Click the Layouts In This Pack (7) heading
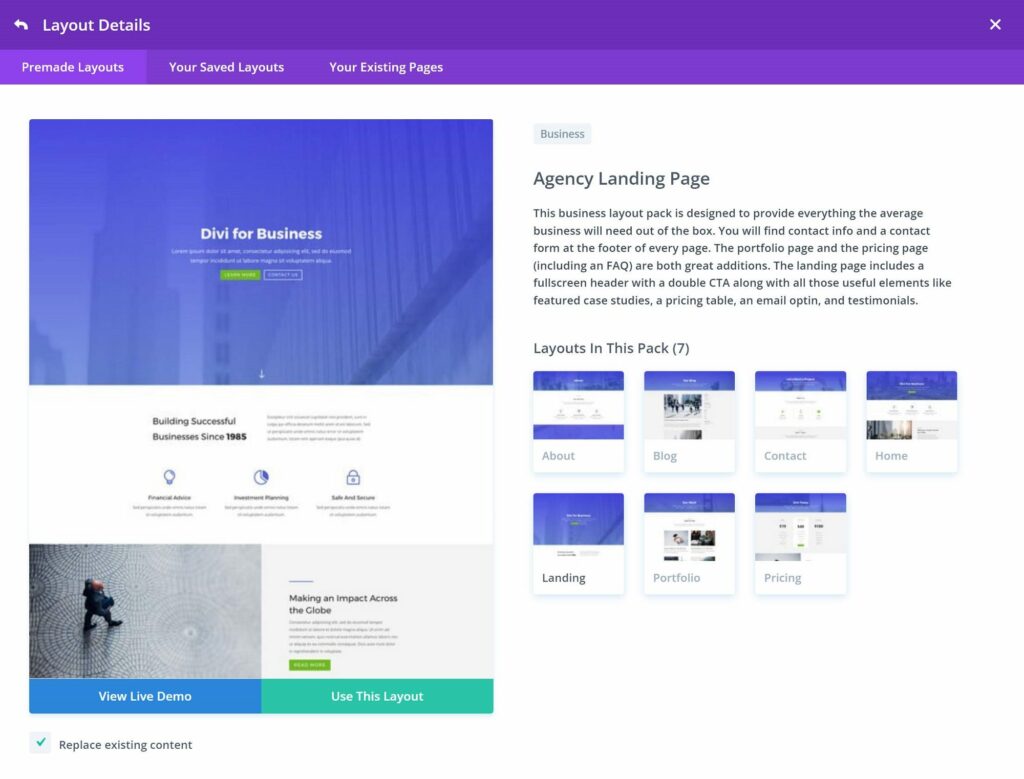This screenshot has width=1024, height=779. pyautogui.click(x=611, y=348)
